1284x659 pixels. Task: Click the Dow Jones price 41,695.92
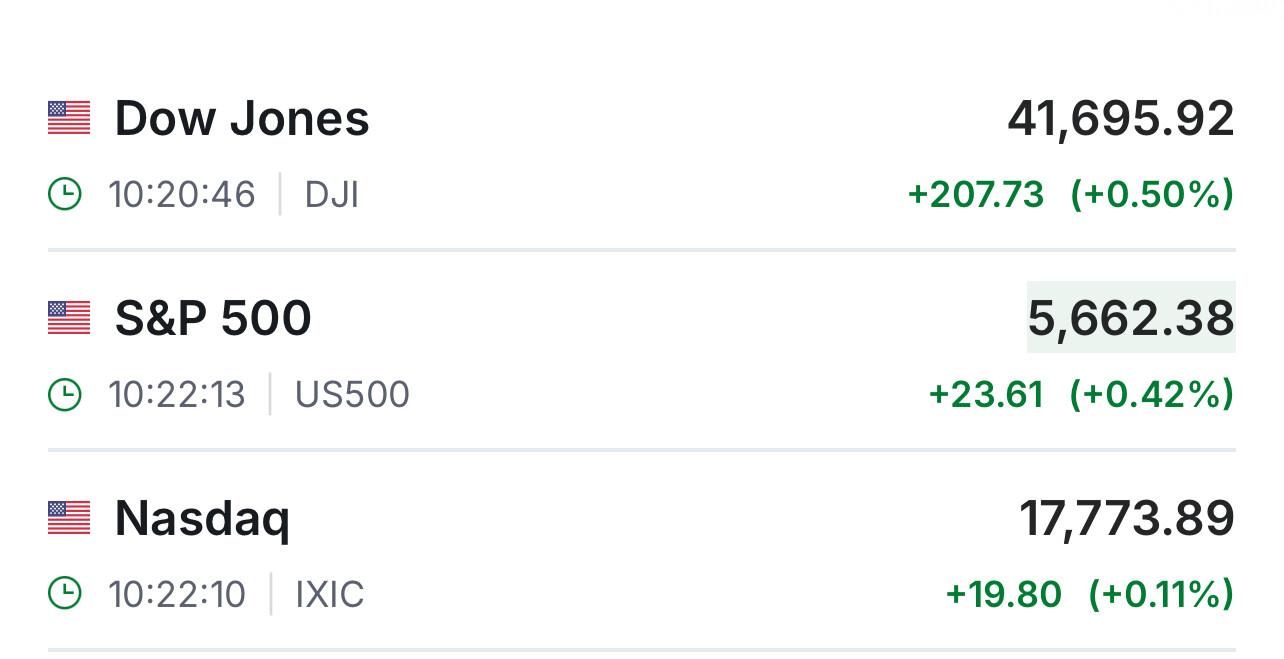1120,119
